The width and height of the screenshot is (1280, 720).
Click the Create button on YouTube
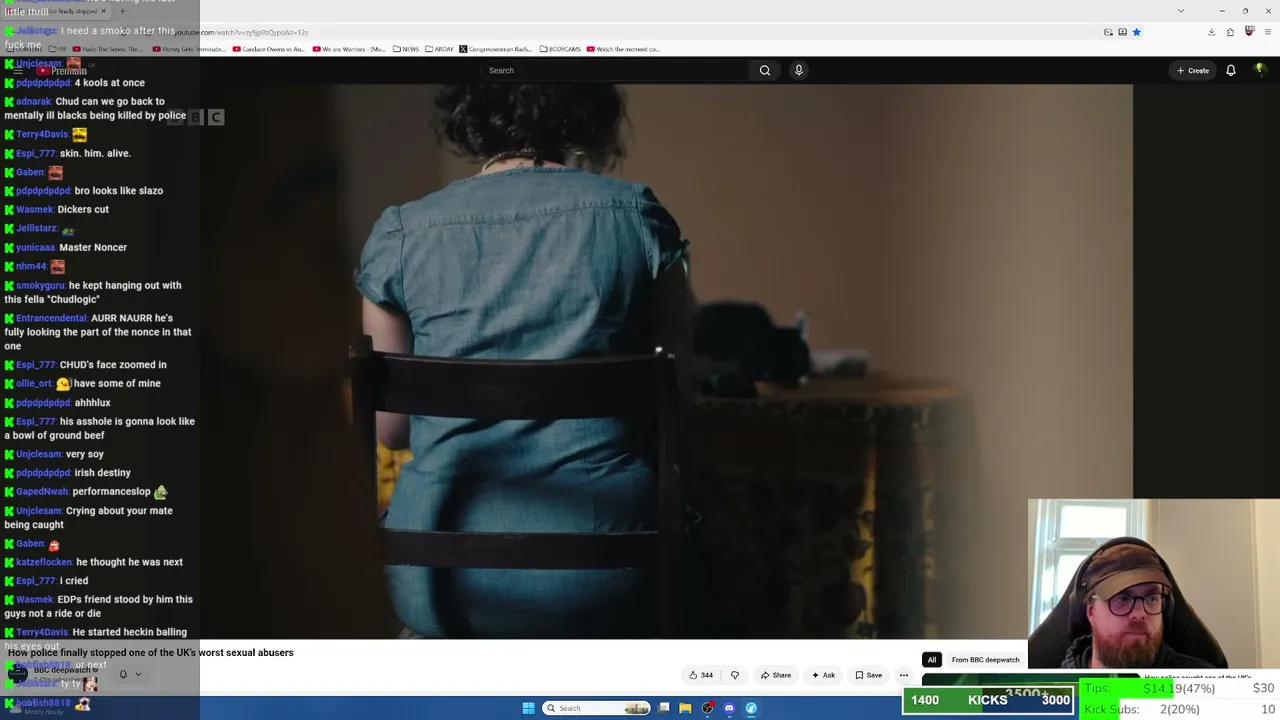(1193, 70)
